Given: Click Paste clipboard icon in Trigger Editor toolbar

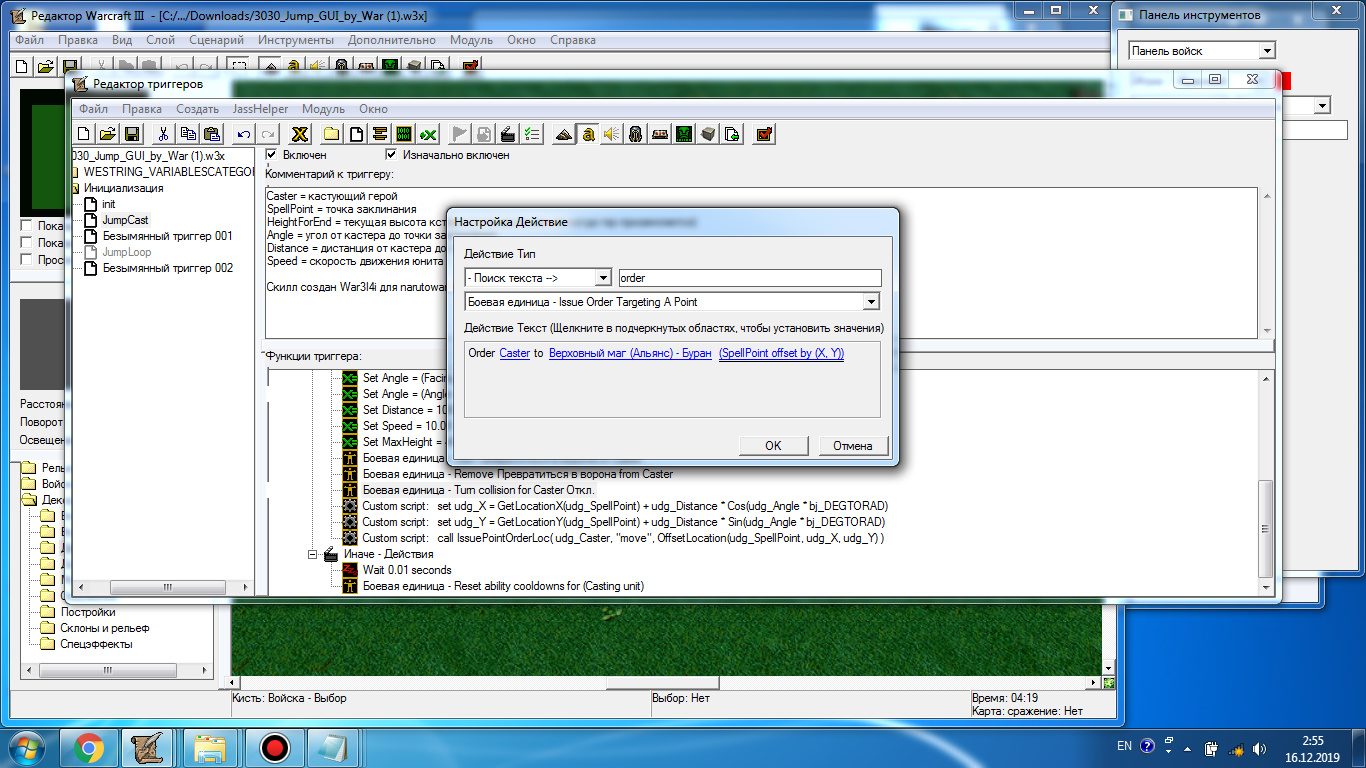Looking at the screenshot, I should [x=212, y=134].
